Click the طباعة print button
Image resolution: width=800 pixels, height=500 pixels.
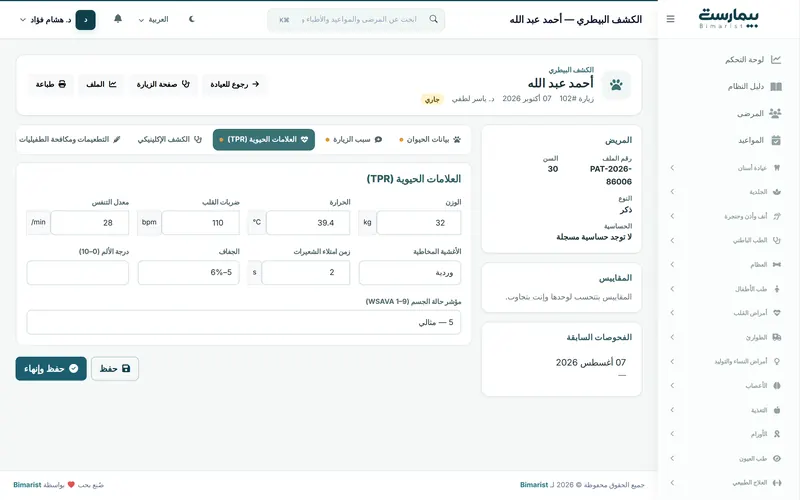51,84
